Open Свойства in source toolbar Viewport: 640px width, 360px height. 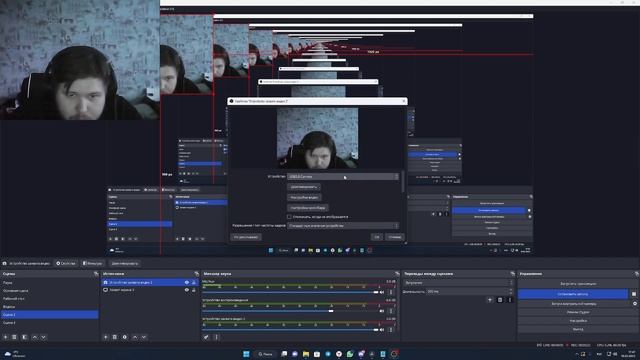pyautogui.click(x=66, y=263)
